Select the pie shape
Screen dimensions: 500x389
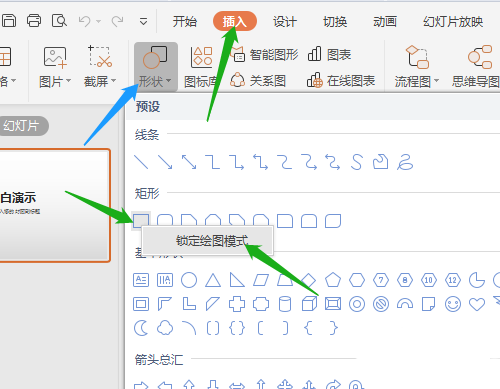[x=477, y=280]
